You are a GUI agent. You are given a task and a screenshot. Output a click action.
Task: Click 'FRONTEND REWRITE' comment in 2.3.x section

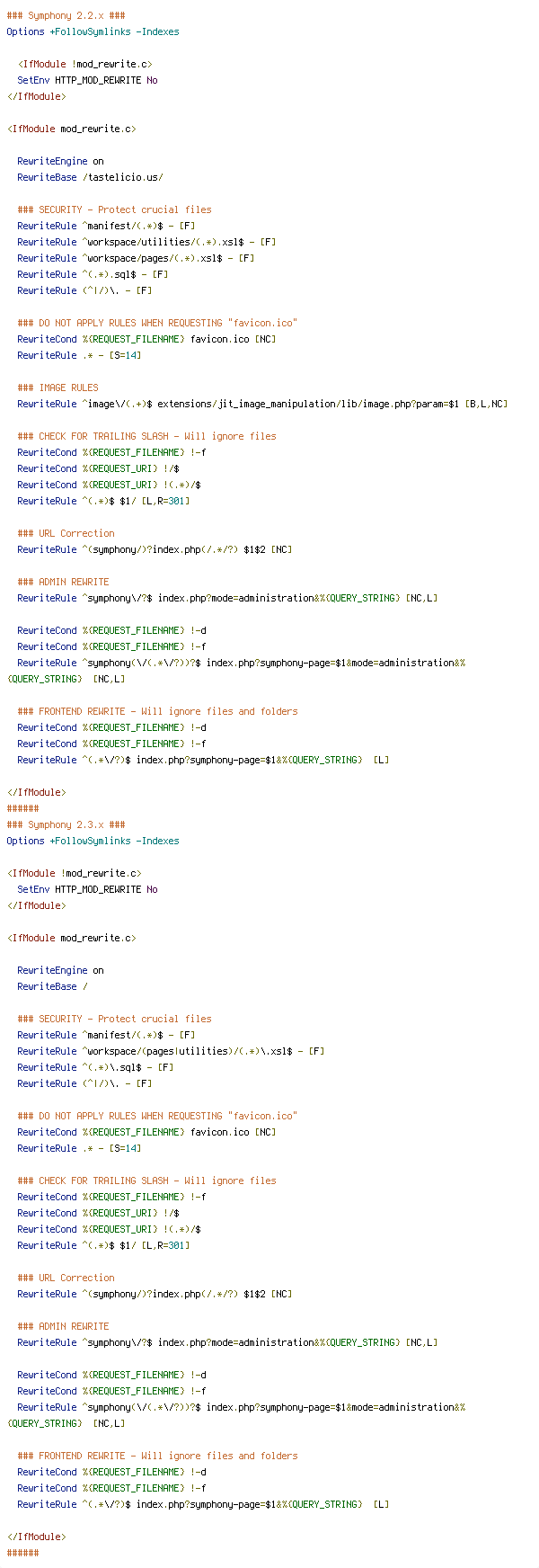tap(157, 1456)
